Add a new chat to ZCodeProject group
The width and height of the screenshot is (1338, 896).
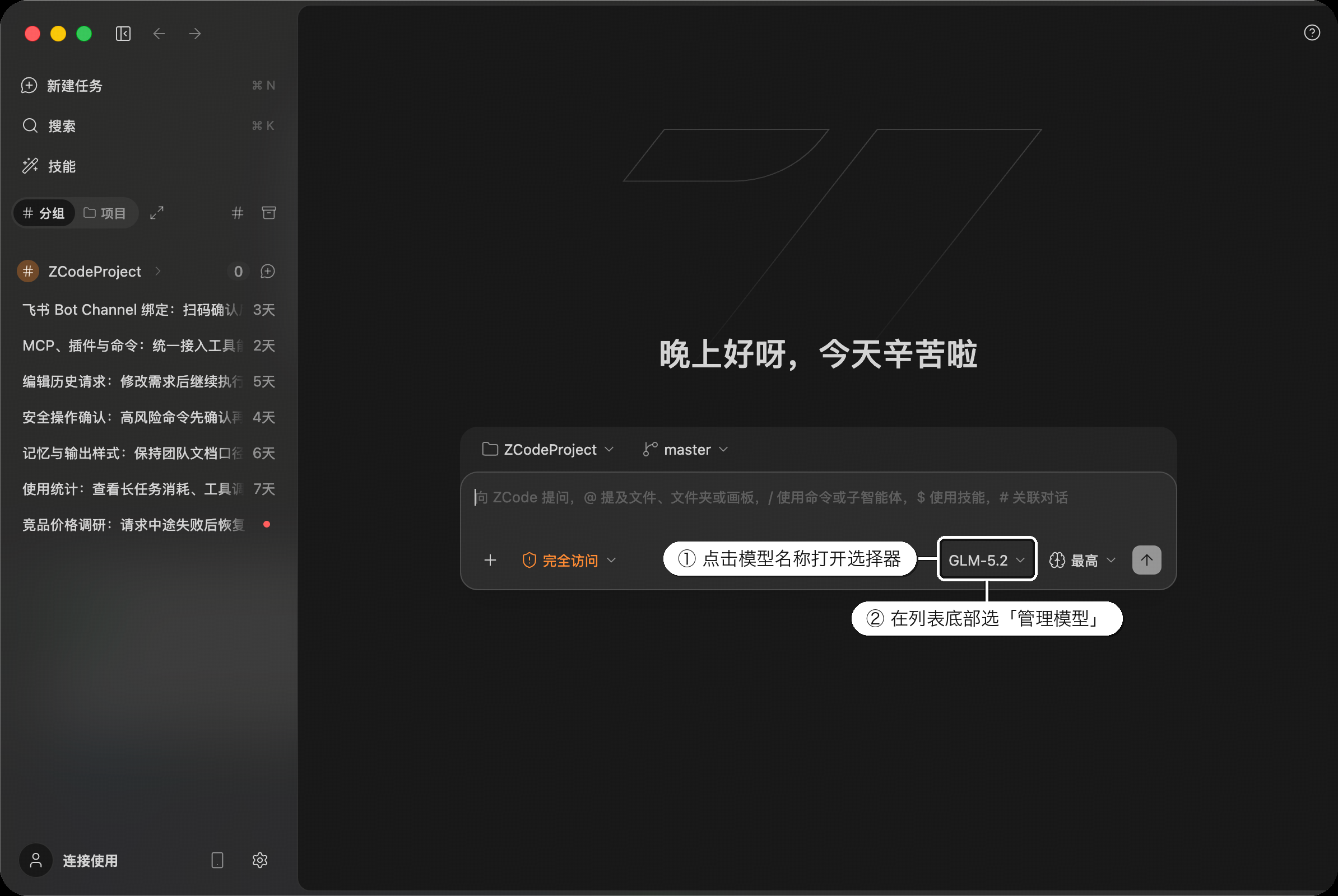268,272
